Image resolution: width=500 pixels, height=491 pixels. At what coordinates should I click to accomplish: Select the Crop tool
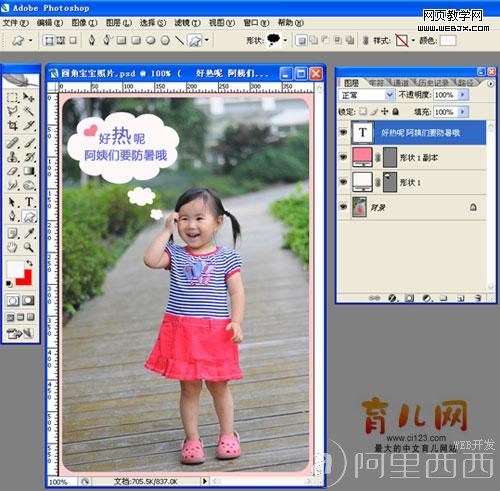coord(13,126)
